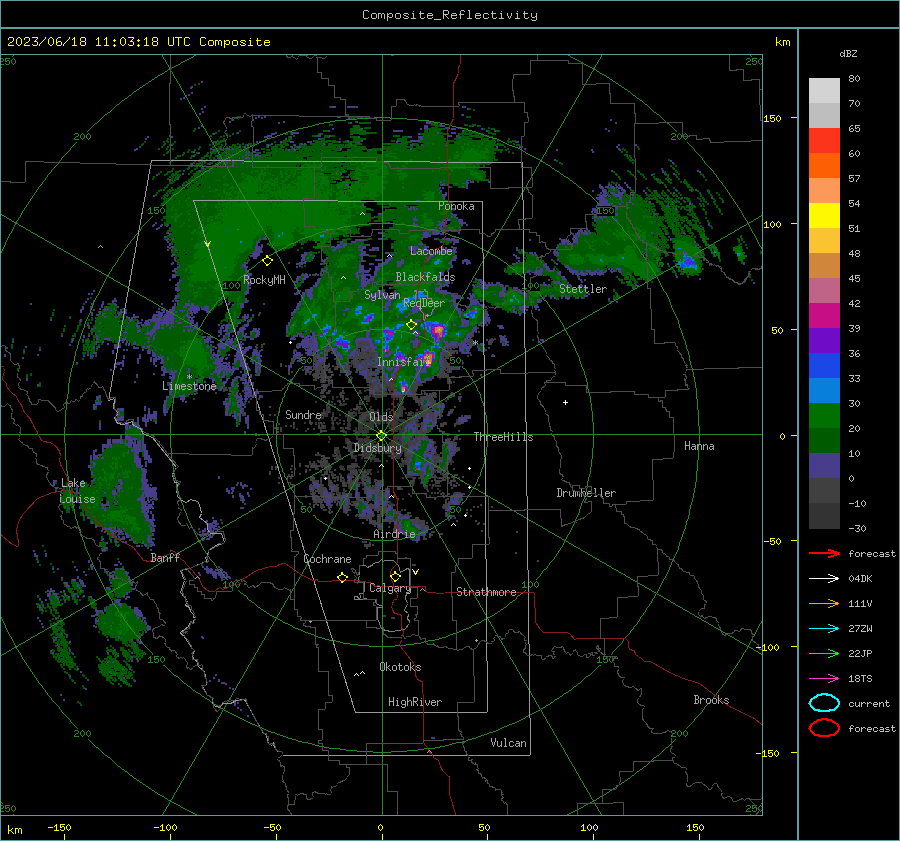Click the yellow radar site marker at center
The width and height of the screenshot is (900, 841).
tap(382, 436)
